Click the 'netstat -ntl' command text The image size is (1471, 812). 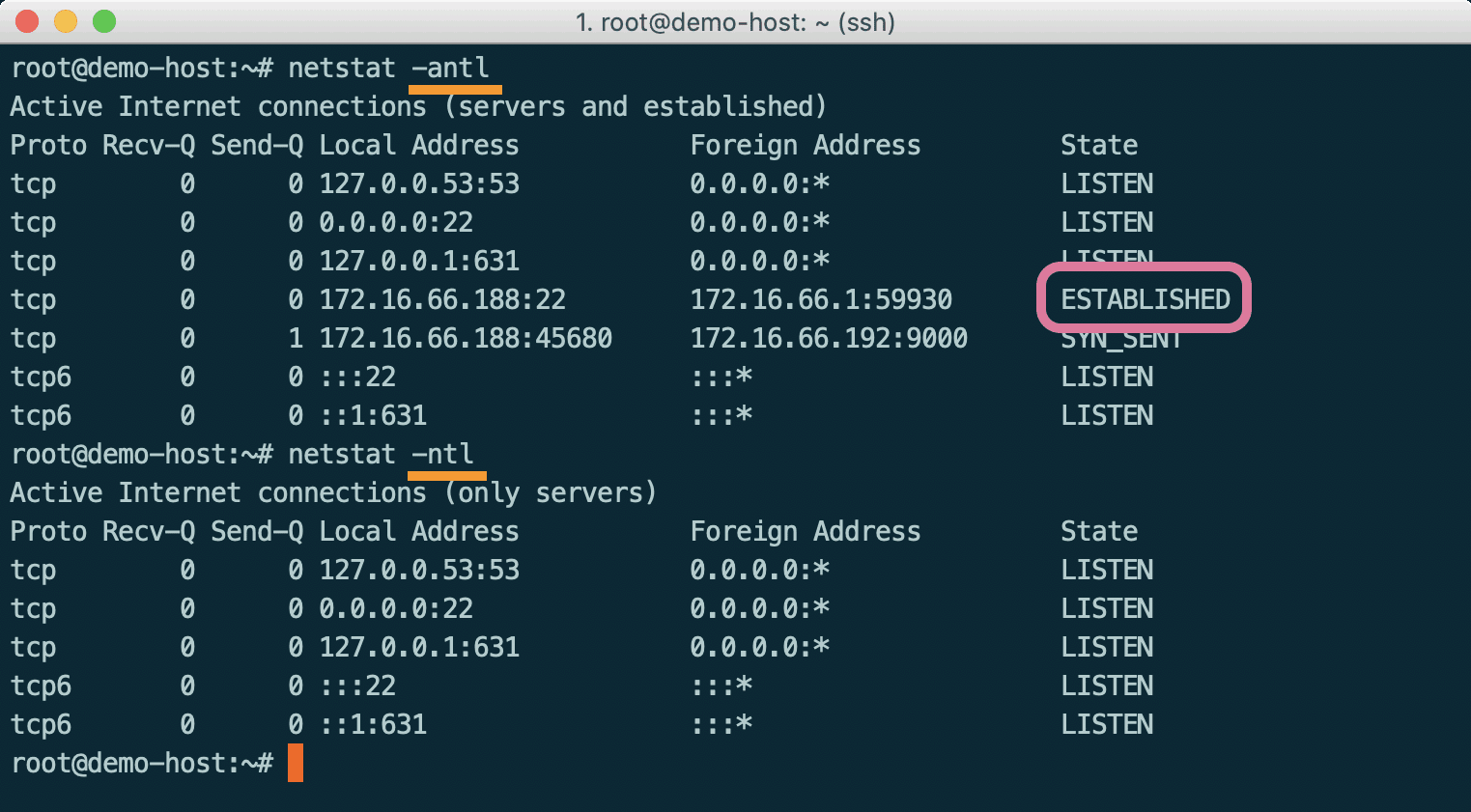(x=381, y=455)
